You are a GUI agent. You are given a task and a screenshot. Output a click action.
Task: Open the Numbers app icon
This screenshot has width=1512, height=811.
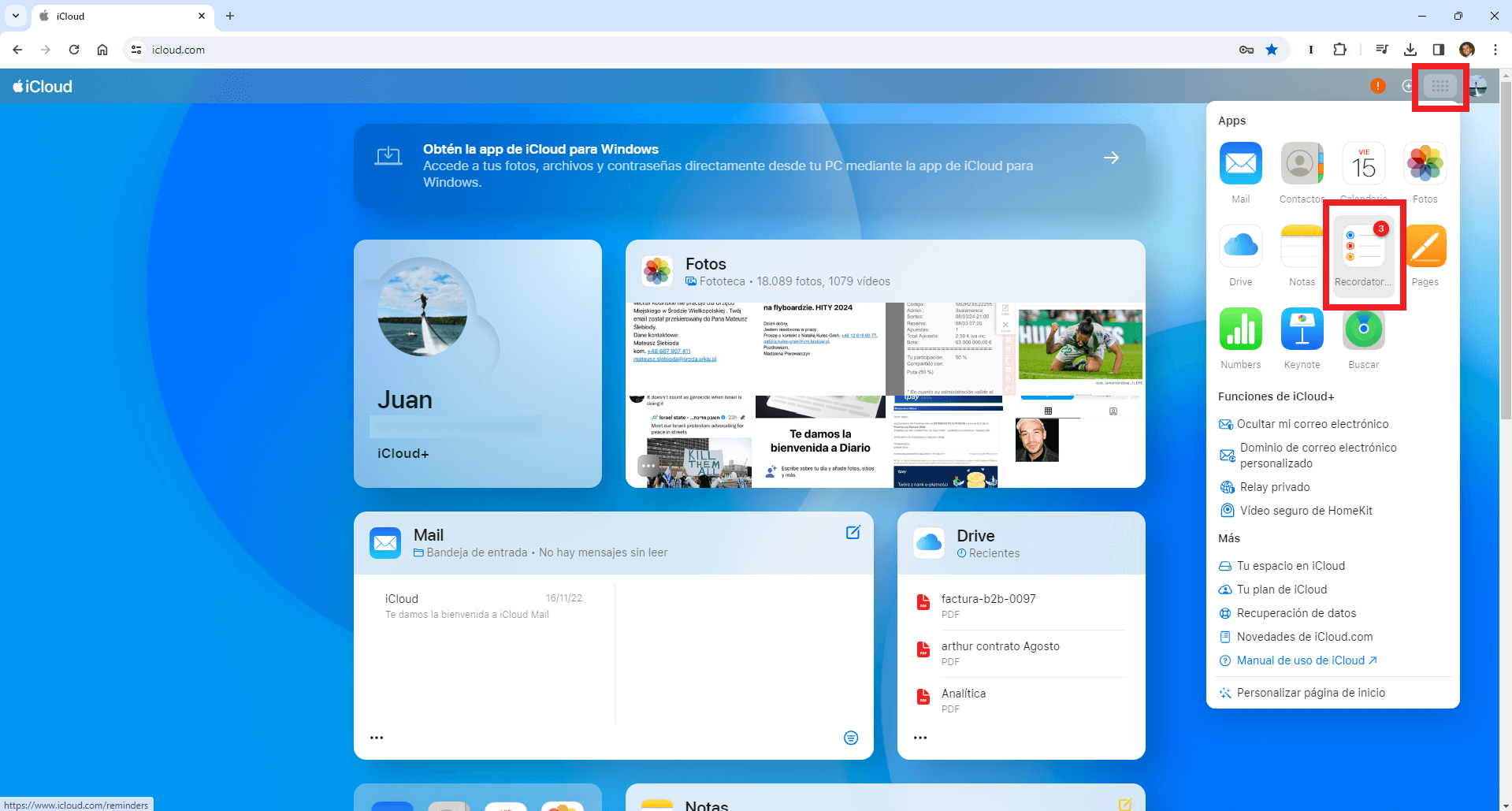tap(1240, 329)
